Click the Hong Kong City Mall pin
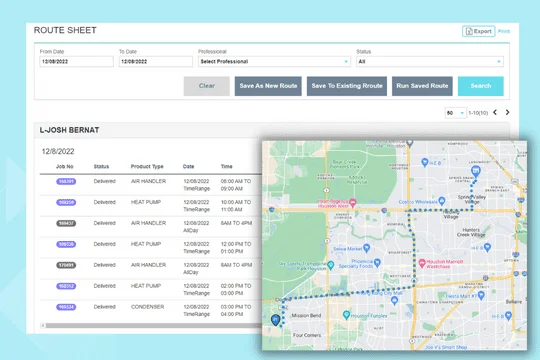This screenshot has height=360, width=540. [395, 301]
